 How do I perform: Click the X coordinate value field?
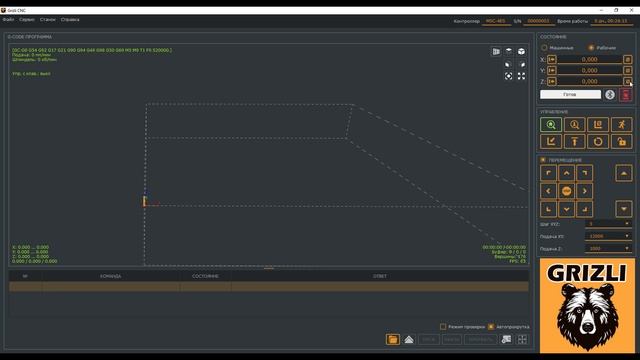tap(589, 60)
